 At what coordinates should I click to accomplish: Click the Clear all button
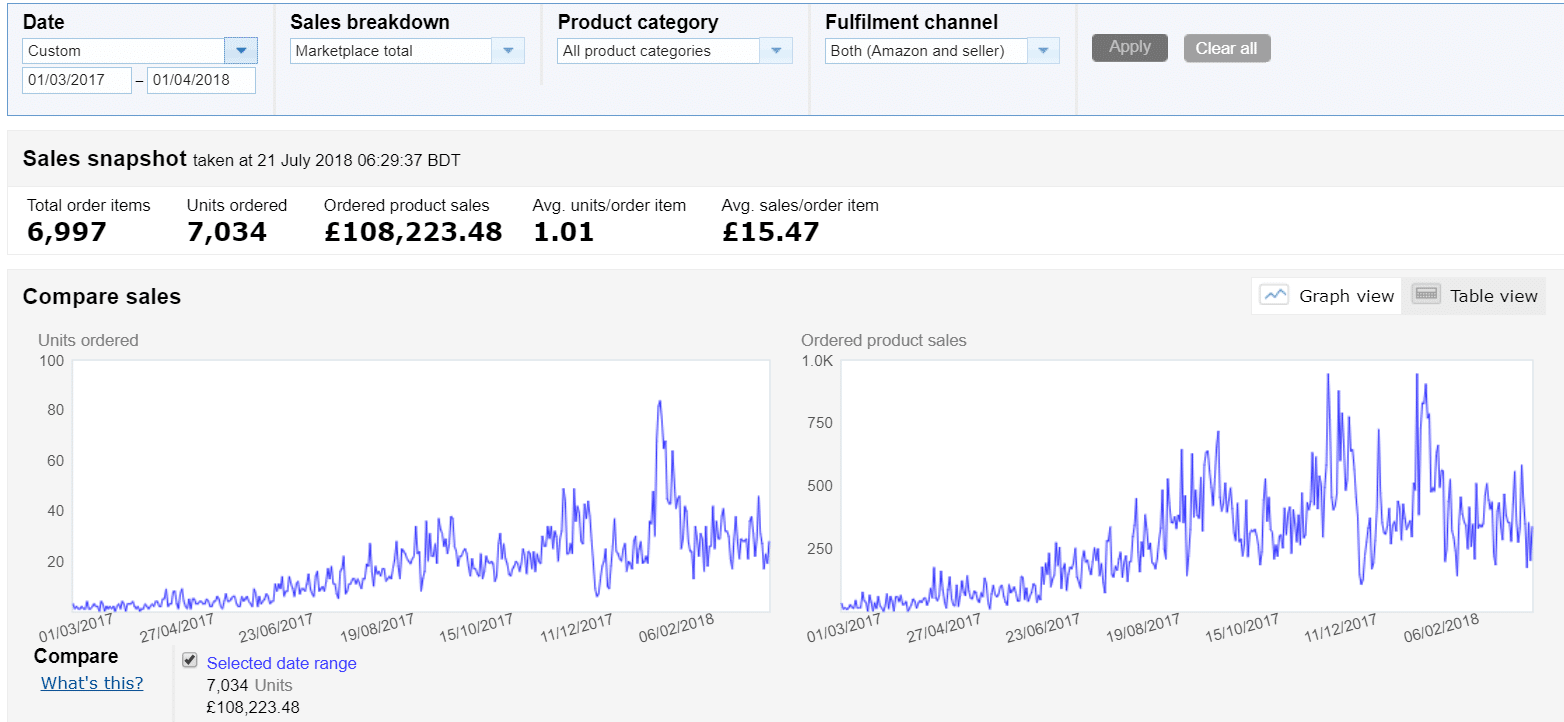tap(1227, 48)
